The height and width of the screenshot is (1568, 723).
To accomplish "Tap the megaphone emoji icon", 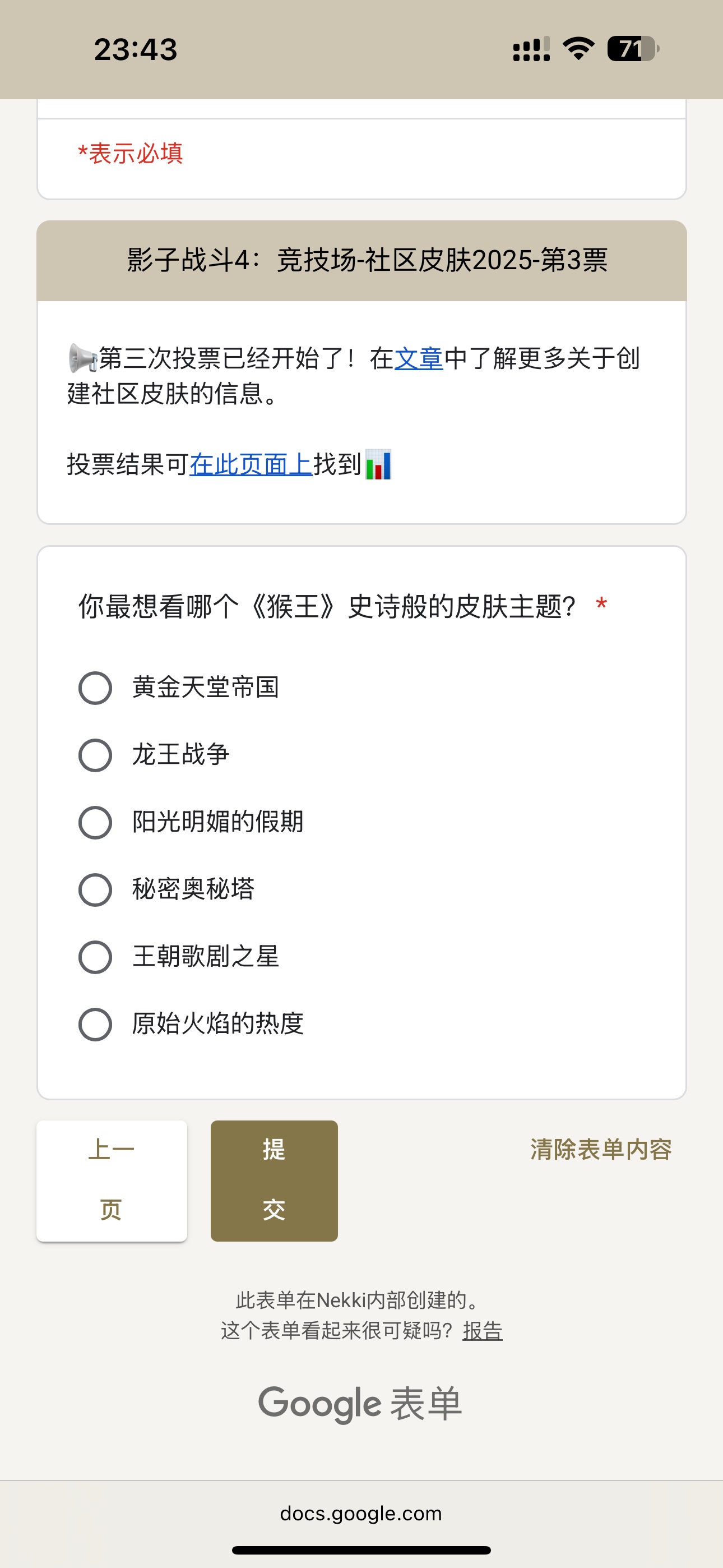I will click(82, 358).
